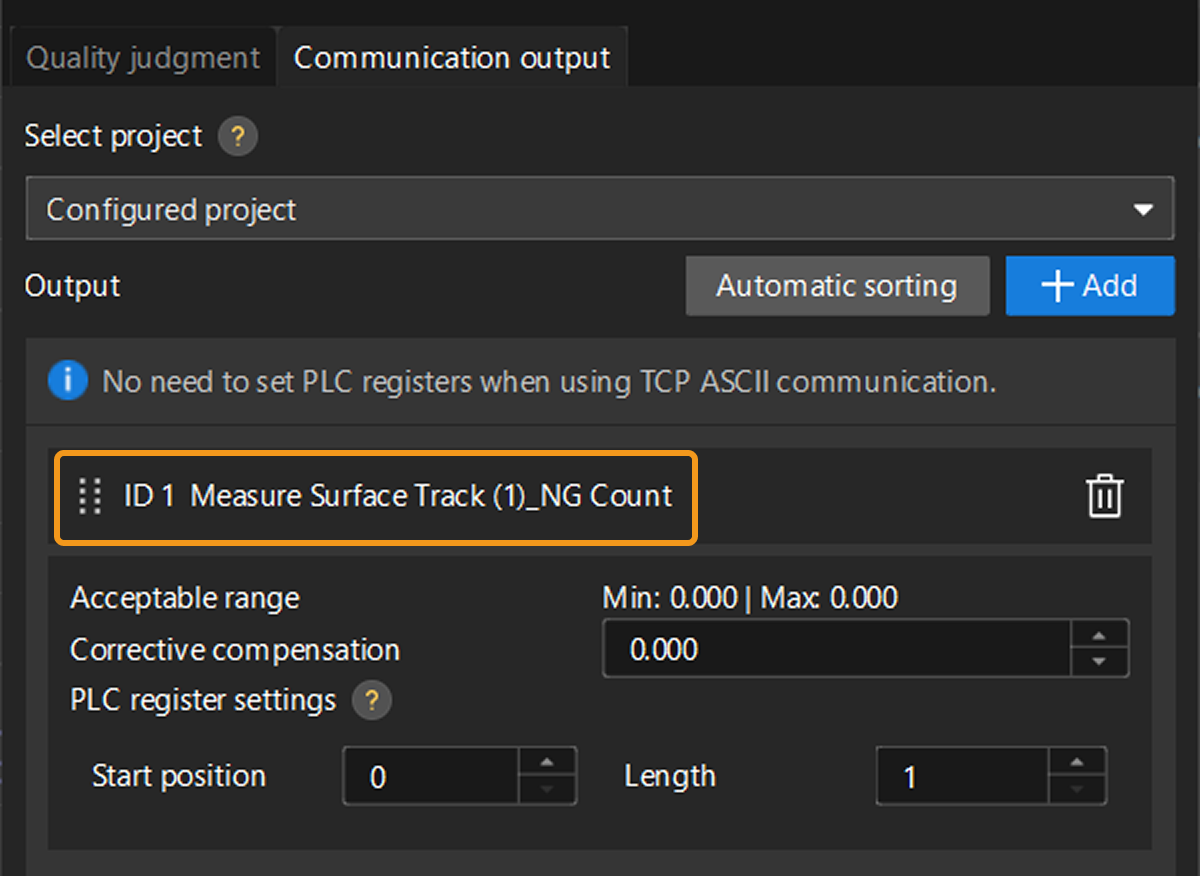Decrement Start position using down arrow

[x=547, y=789]
